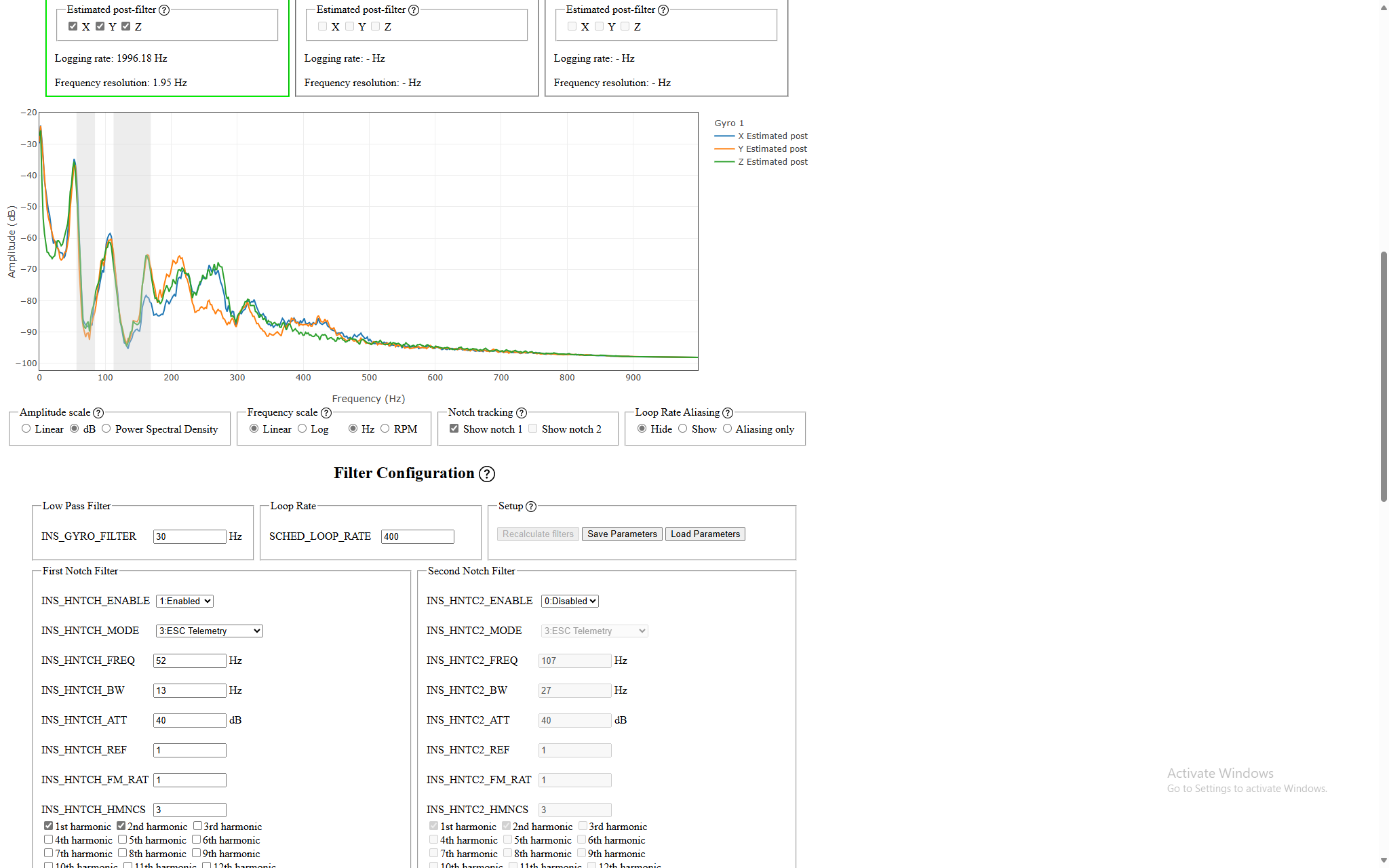Open INS_HNTCH_MODE ESC Telemetry dropdown

pos(209,631)
